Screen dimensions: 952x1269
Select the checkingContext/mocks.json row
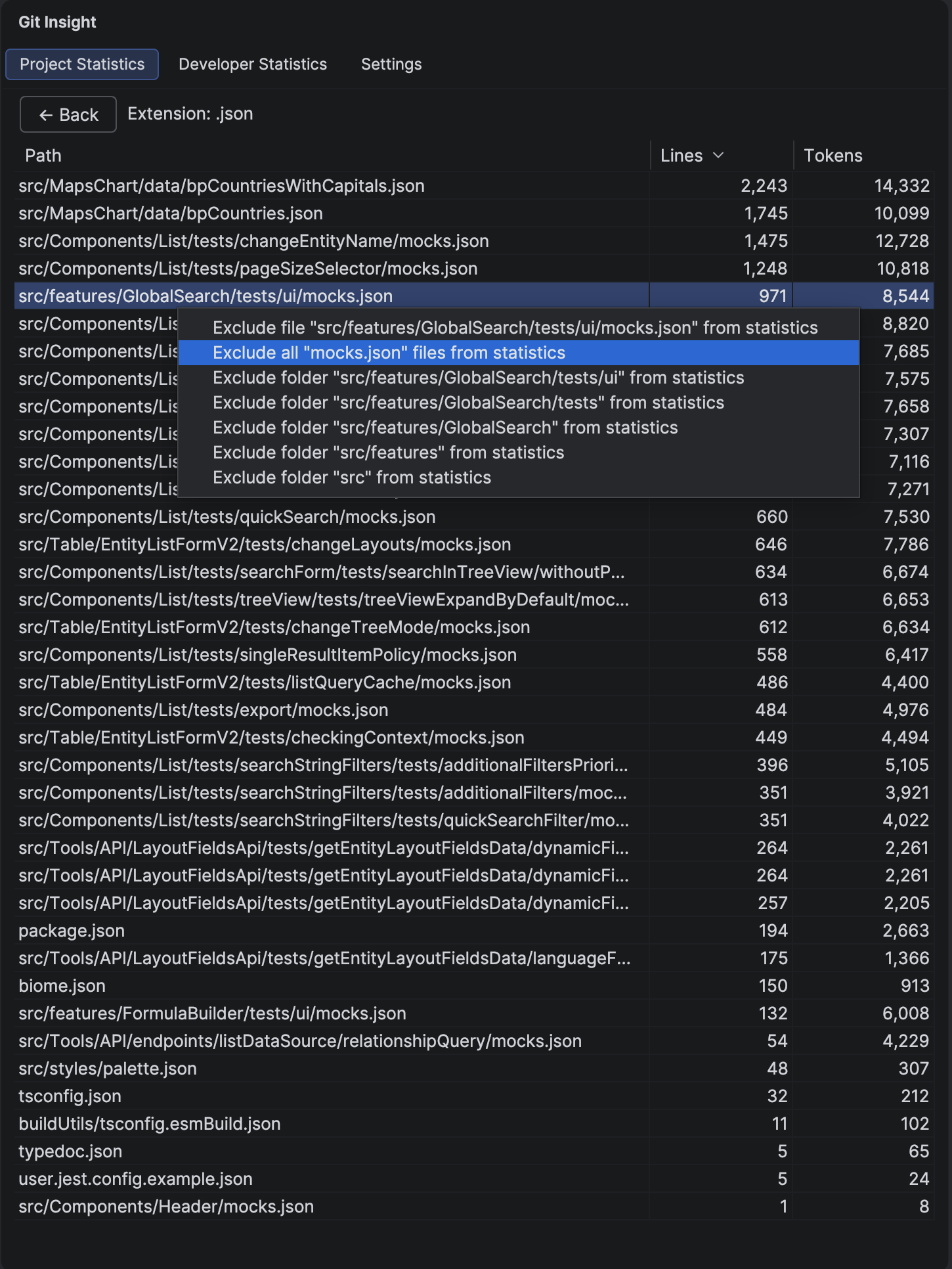coord(474,738)
